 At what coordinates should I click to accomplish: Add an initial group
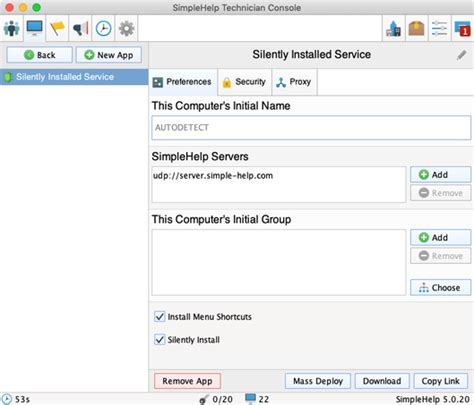pyautogui.click(x=440, y=238)
